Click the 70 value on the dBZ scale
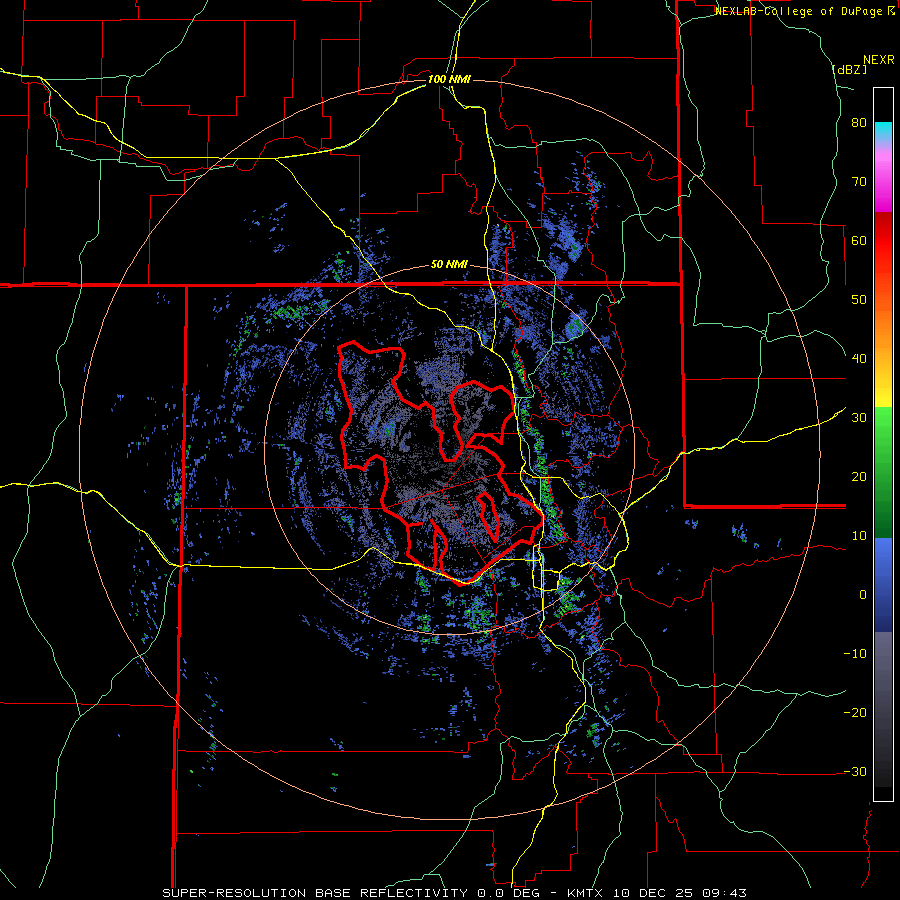Image resolution: width=900 pixels, height=900 pixels. pyautogui.click(x=859, y=182)
